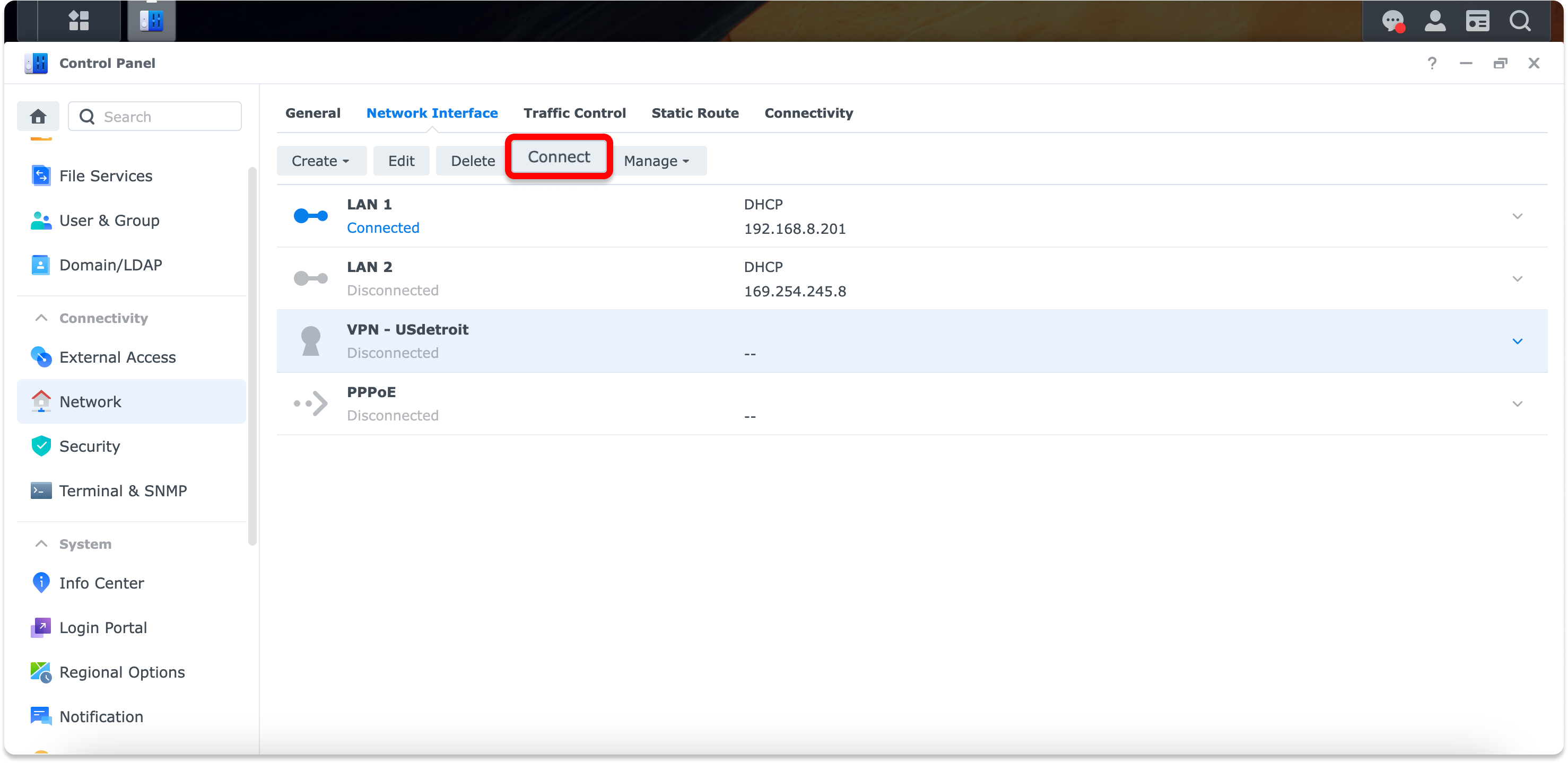Open the Main Menu grid icon
1568x763 pixels.
click(x=79, y=20)
